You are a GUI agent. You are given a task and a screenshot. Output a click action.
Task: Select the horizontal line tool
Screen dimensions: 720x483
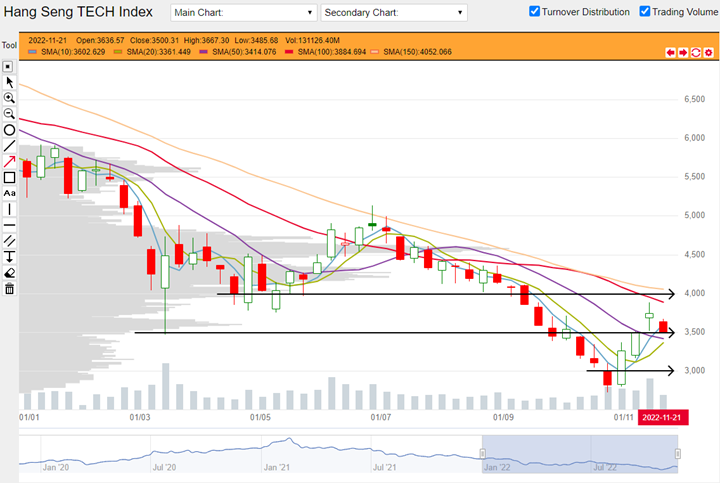[x=9, y=225]
